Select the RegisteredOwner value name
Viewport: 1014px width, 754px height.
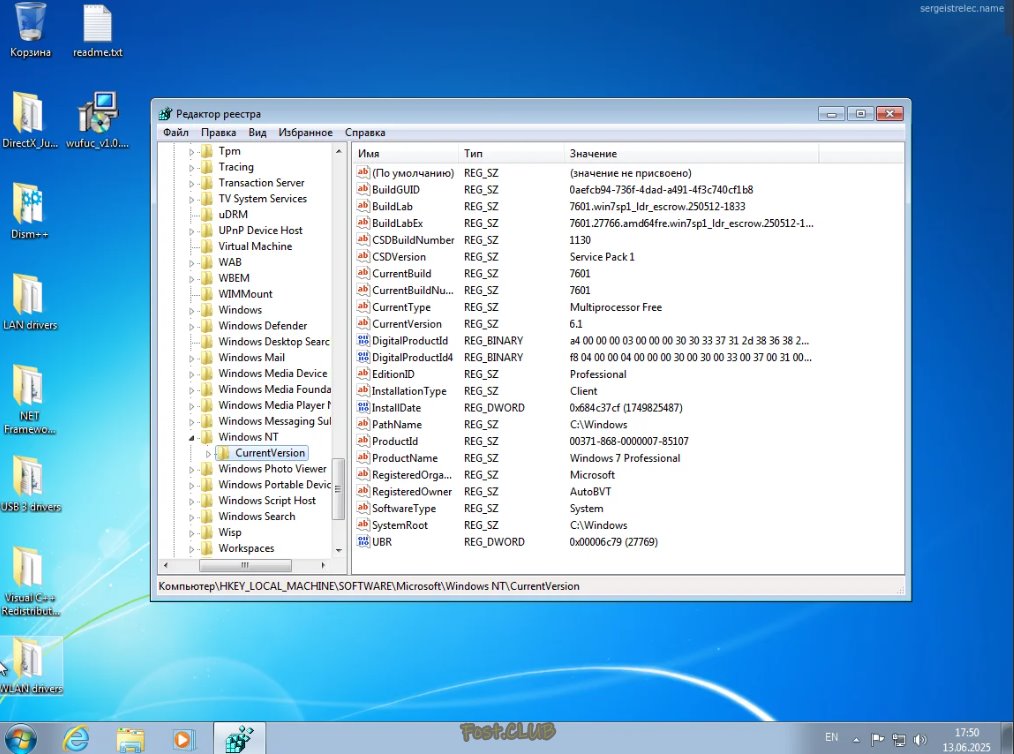coord(412,491)
